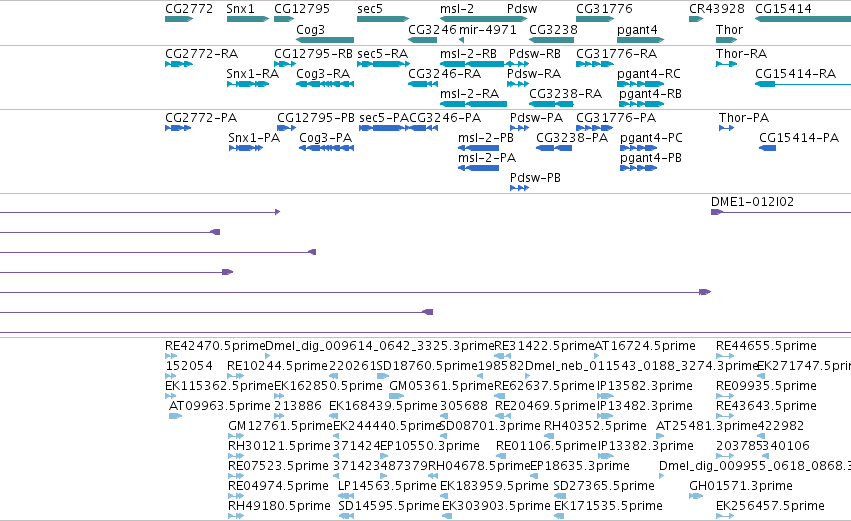Click the msl-2-PB protein feature
This screenshot has height=521, width=851.
(478, 148)
